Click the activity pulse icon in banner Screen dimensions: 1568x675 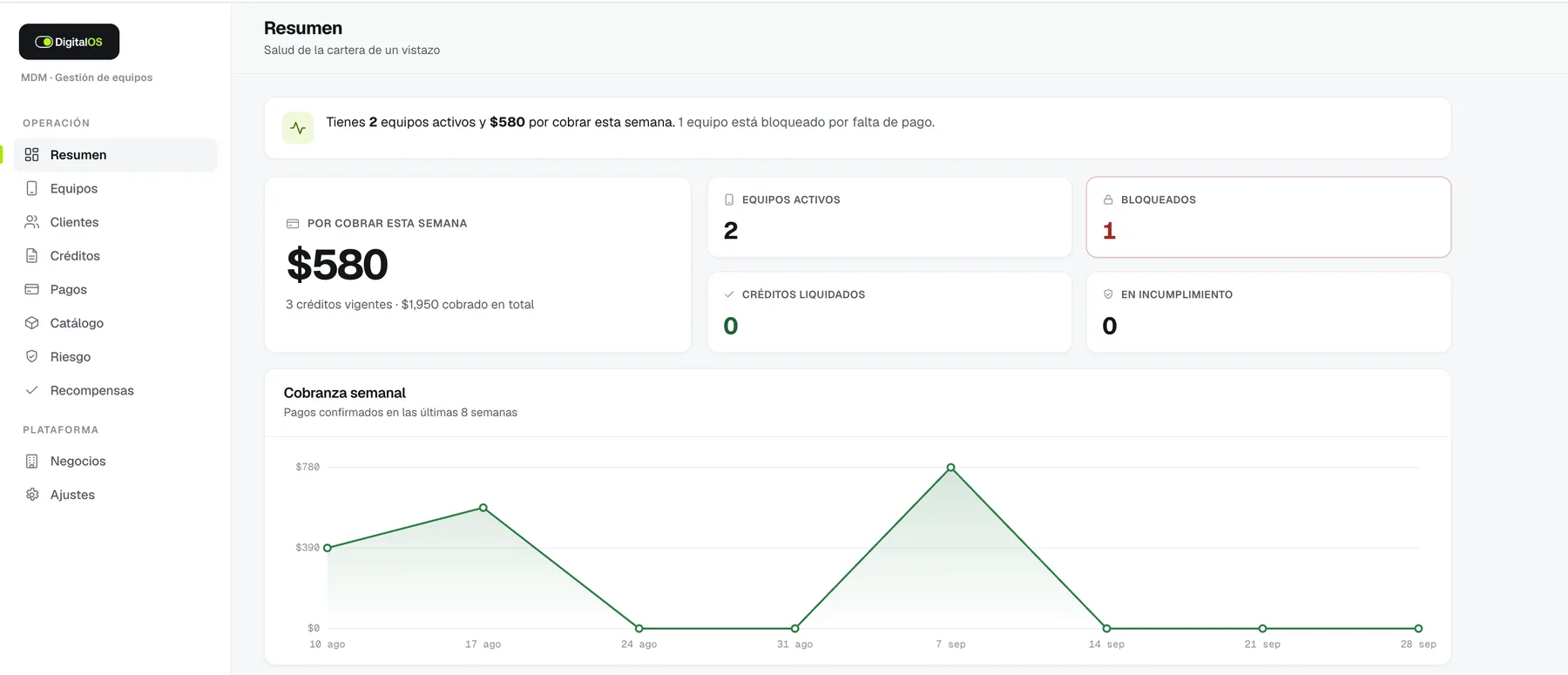pyautogui.click(x=298, y=128)
